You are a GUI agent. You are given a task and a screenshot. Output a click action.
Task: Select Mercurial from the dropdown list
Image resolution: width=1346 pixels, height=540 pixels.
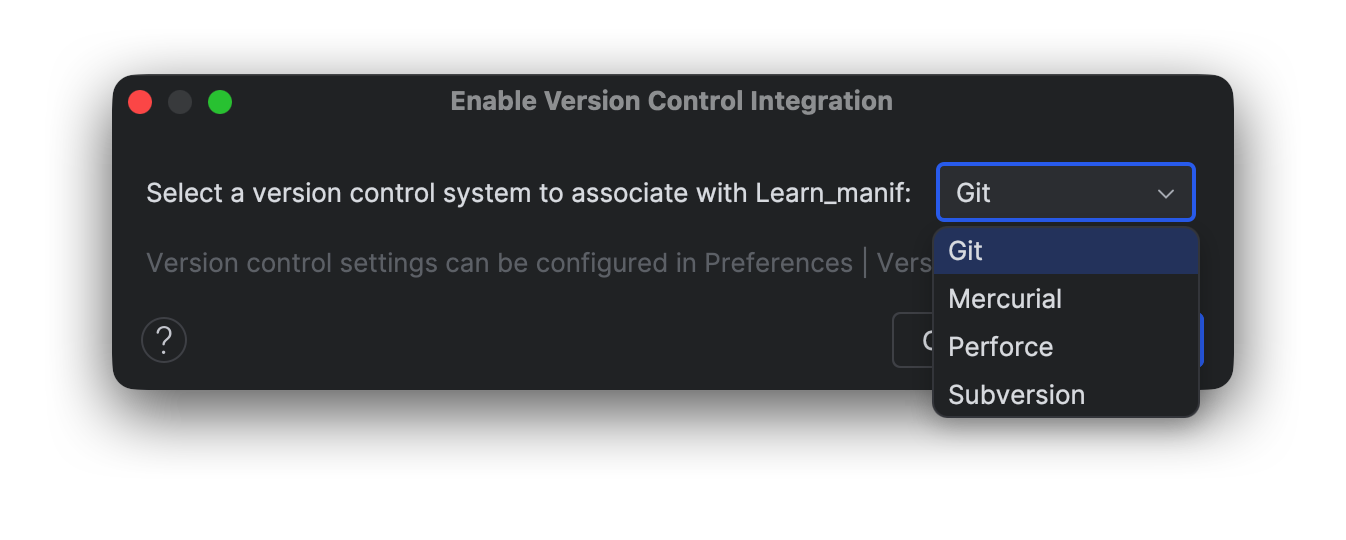pyautogui.click(x=1005, y=299)
